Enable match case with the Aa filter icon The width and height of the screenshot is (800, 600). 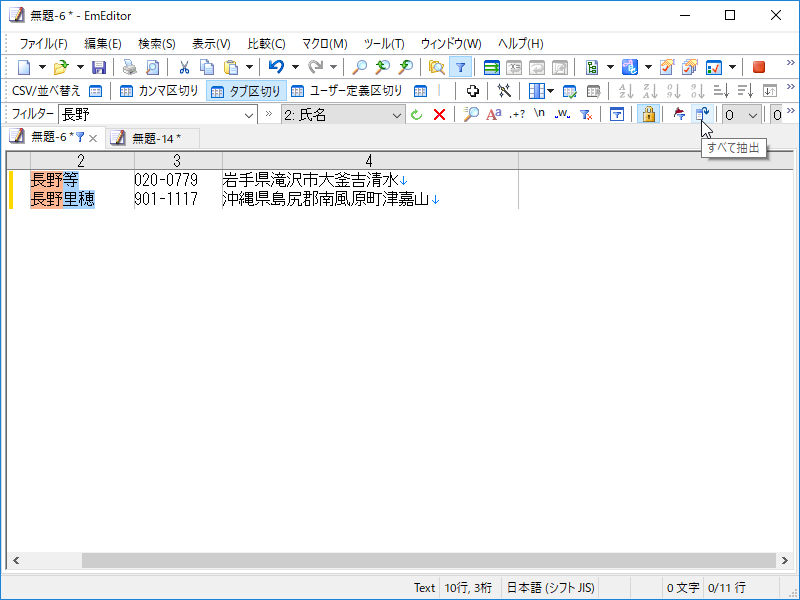(494, 113)
